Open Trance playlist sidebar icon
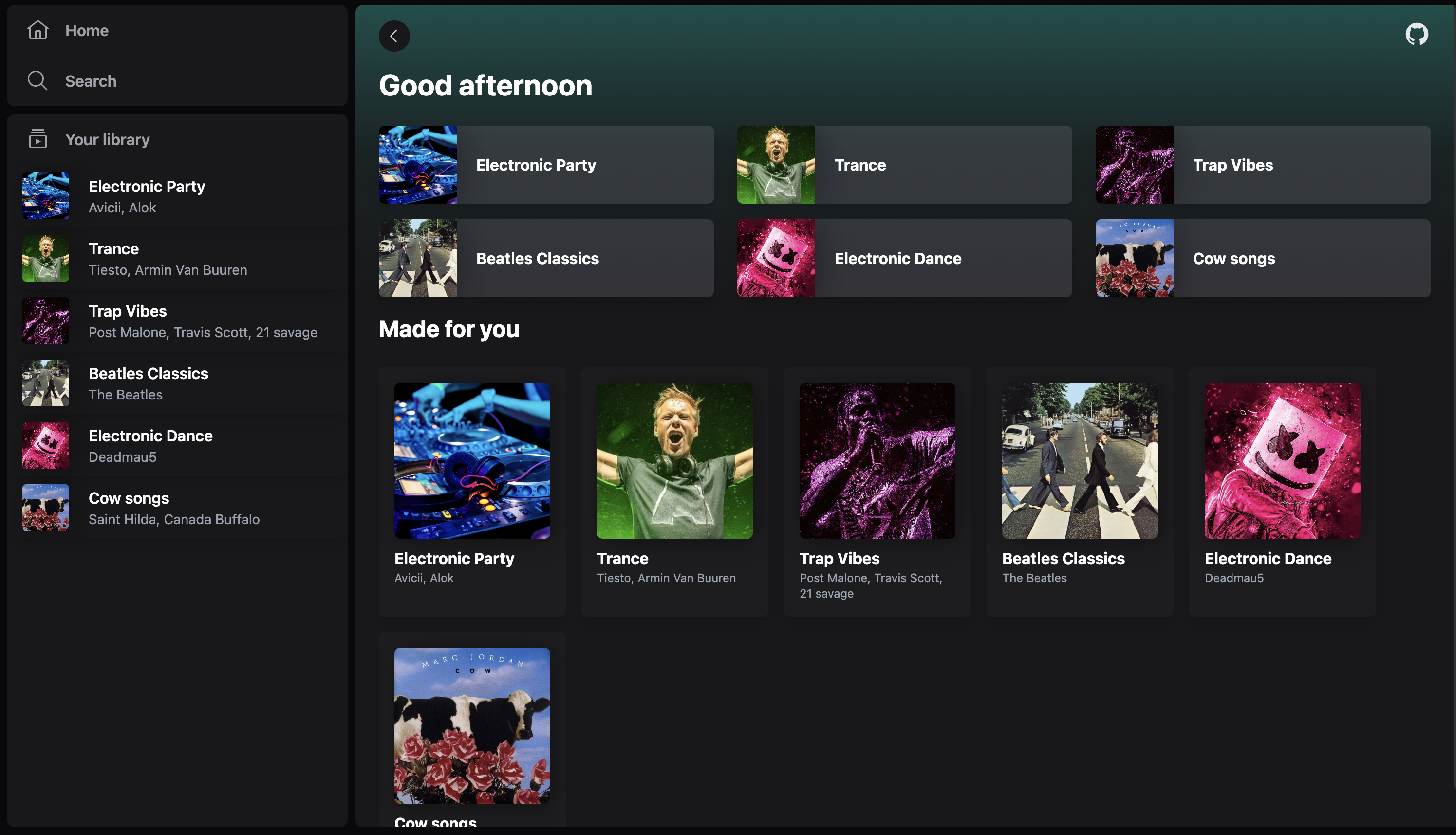 [x=45, y=258]
